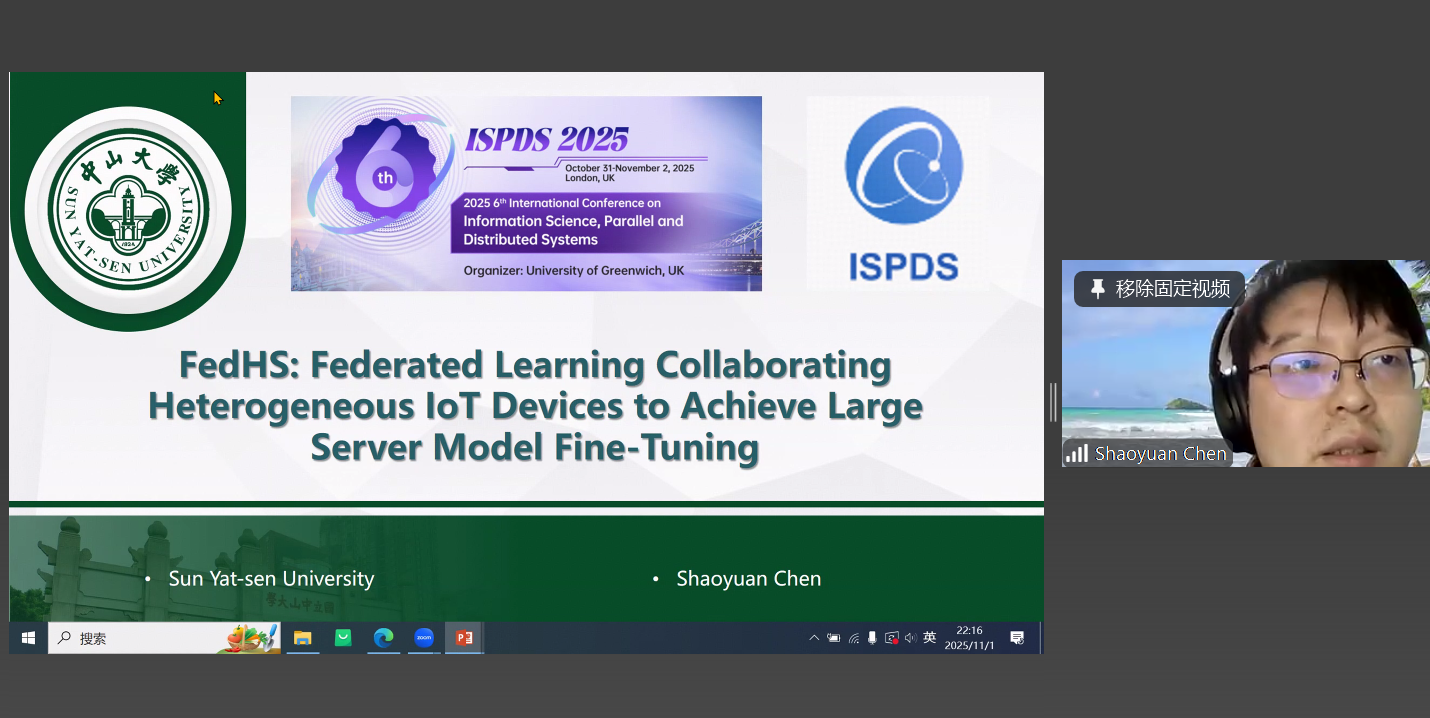Open the volume speaker tray icon
1430x718 pixels.
click(x=910, y=638)
